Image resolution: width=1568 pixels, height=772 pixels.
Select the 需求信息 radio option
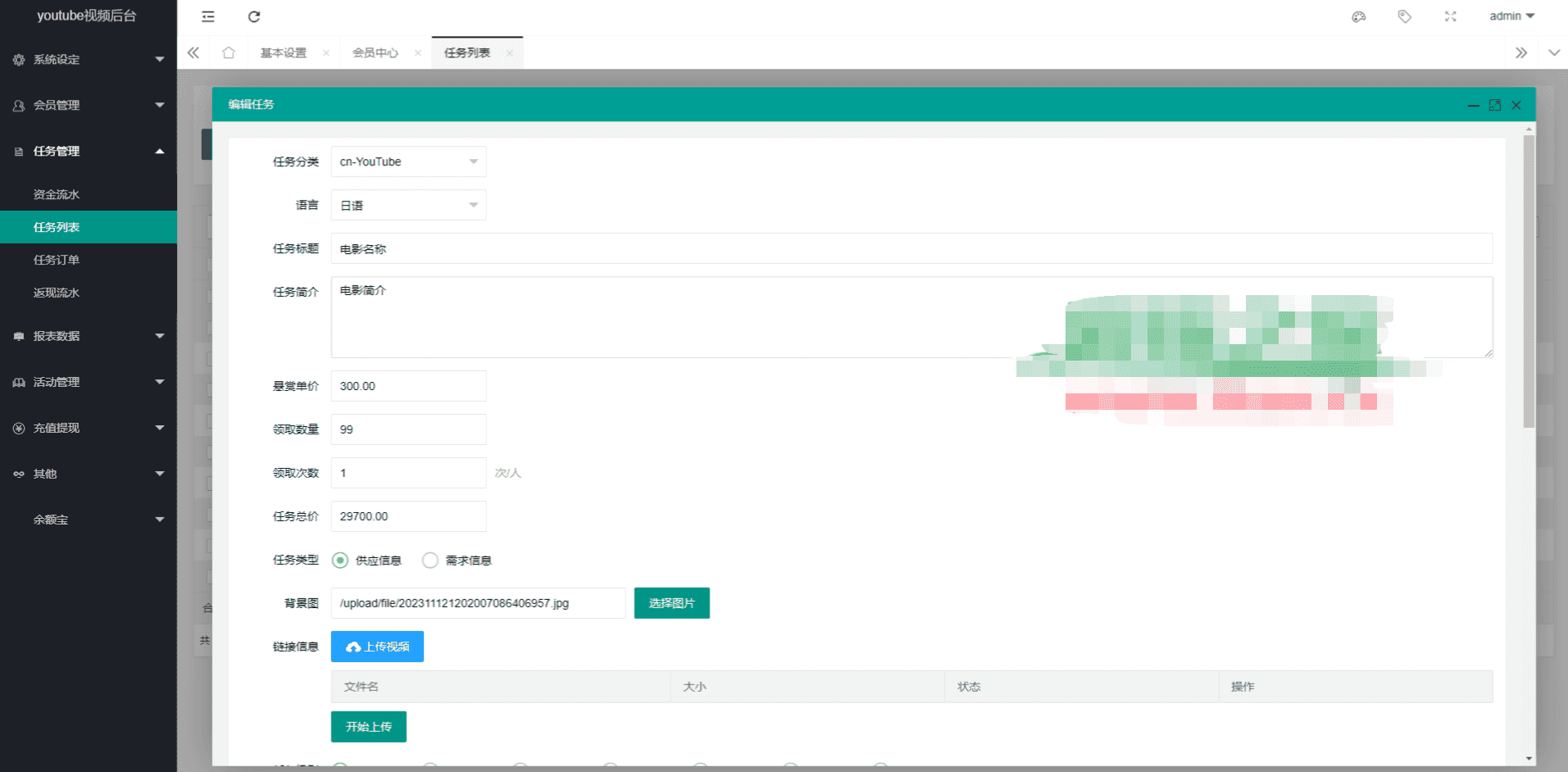(430, 561)
